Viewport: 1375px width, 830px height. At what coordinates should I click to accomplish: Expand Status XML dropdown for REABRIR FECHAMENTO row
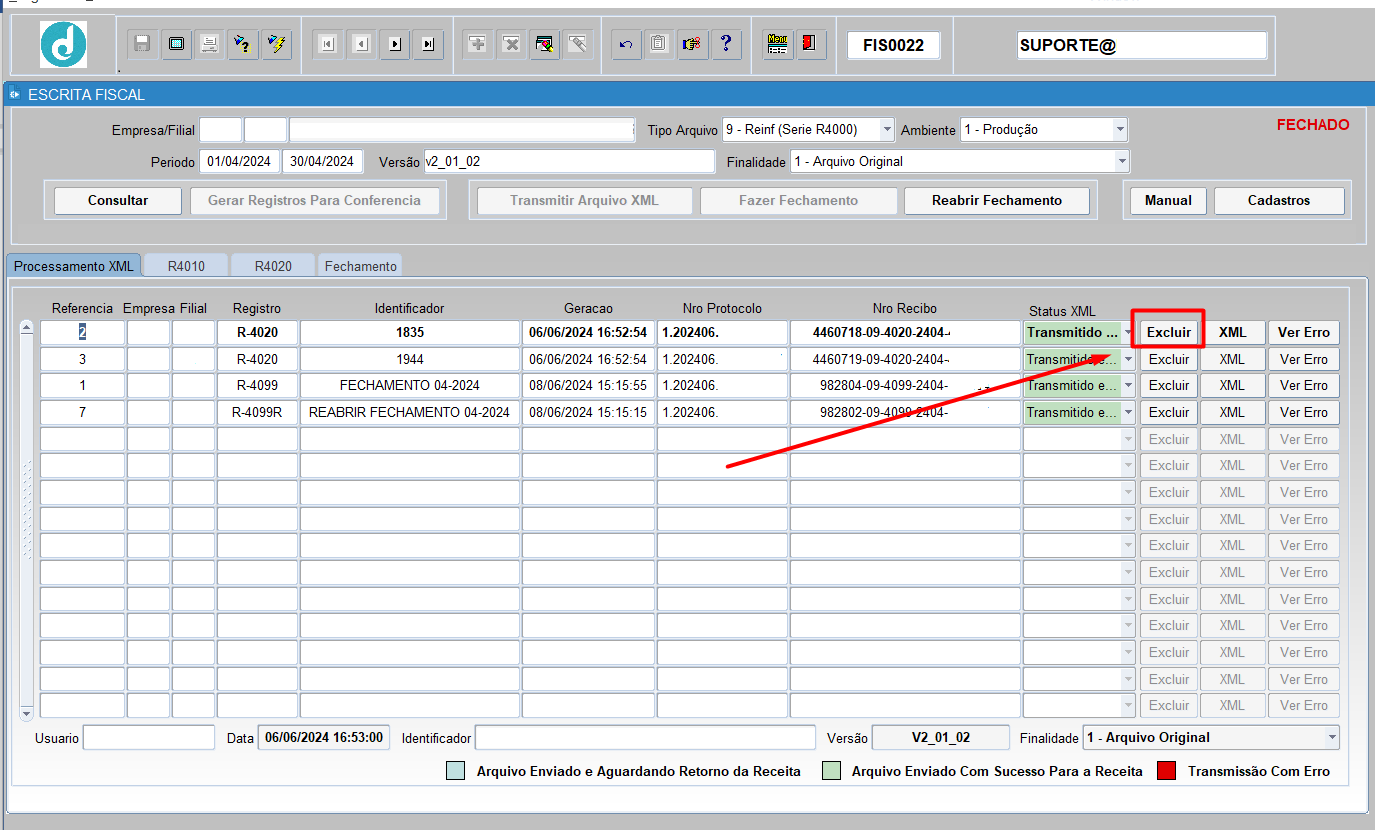coord(1128,412)
